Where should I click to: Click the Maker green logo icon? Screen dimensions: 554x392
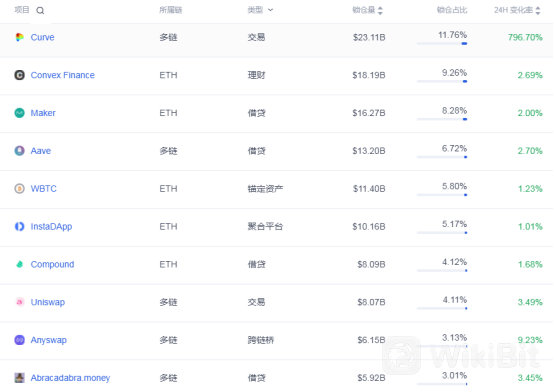pyautogui.click(x=19, y=113)
